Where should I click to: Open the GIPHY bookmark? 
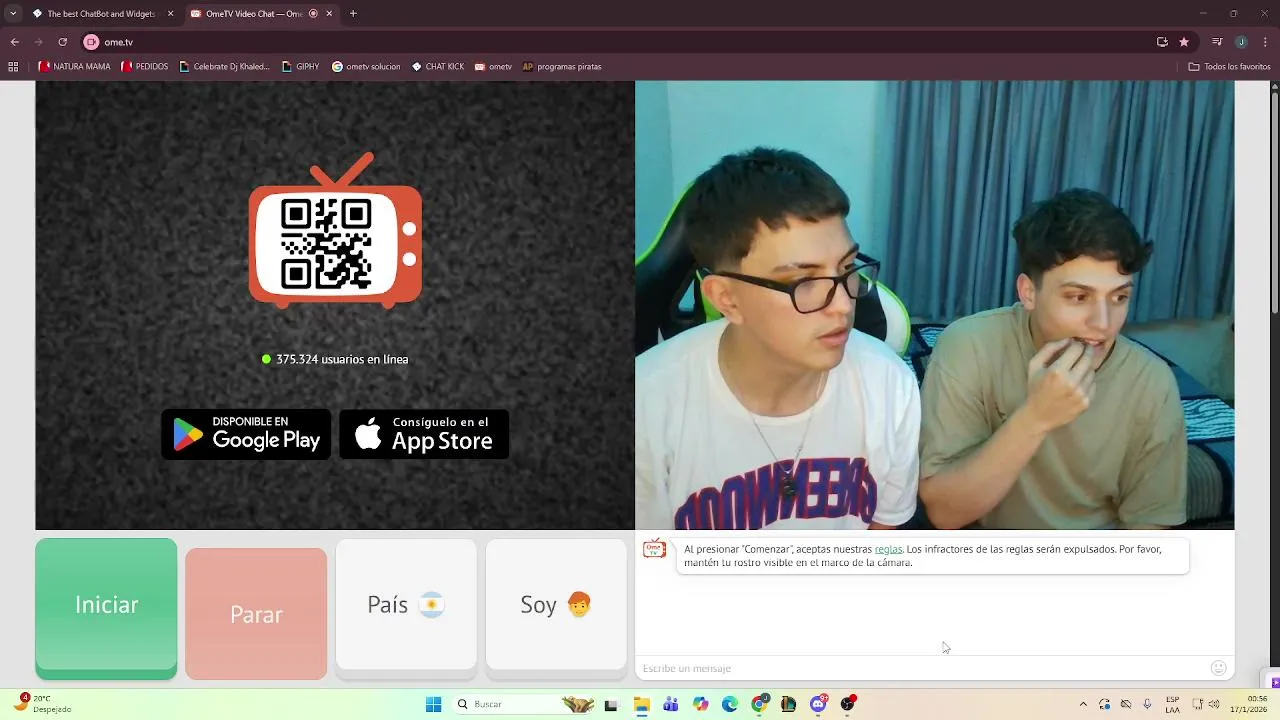301,67
